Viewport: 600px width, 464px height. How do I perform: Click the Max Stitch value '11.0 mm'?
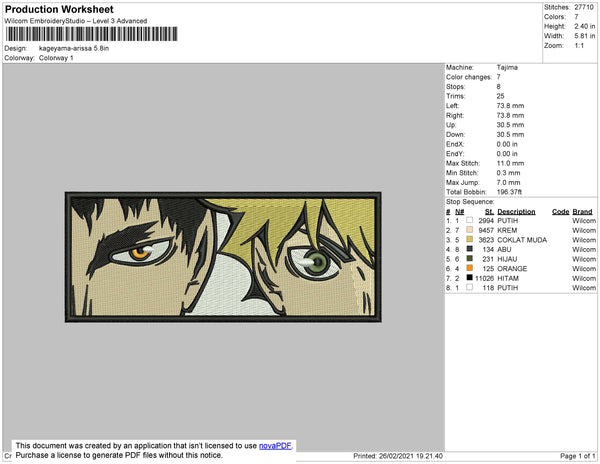(x=510, y=163)
